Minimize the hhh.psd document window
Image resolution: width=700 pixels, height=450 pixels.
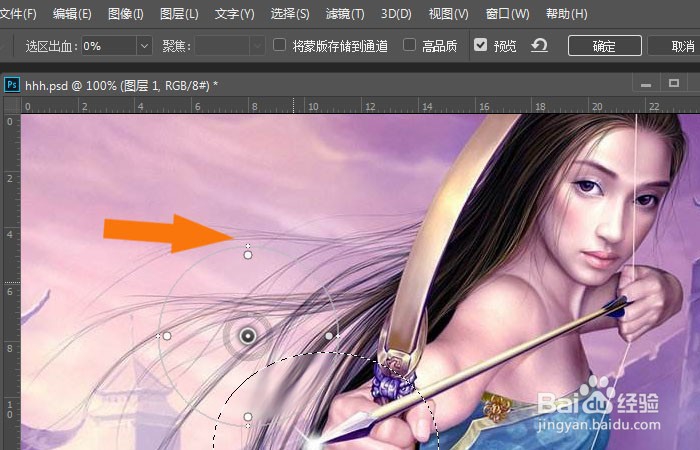coord(646,84)
